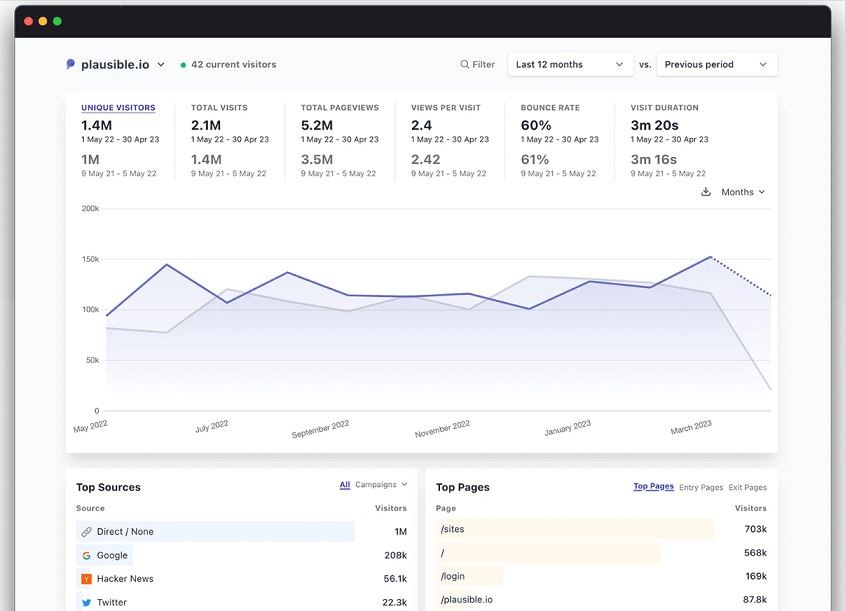Image resolution: width=845 pixels, height=611 pixels.
Task: Click the Twitter bird icon
Action: coord(85,601)
